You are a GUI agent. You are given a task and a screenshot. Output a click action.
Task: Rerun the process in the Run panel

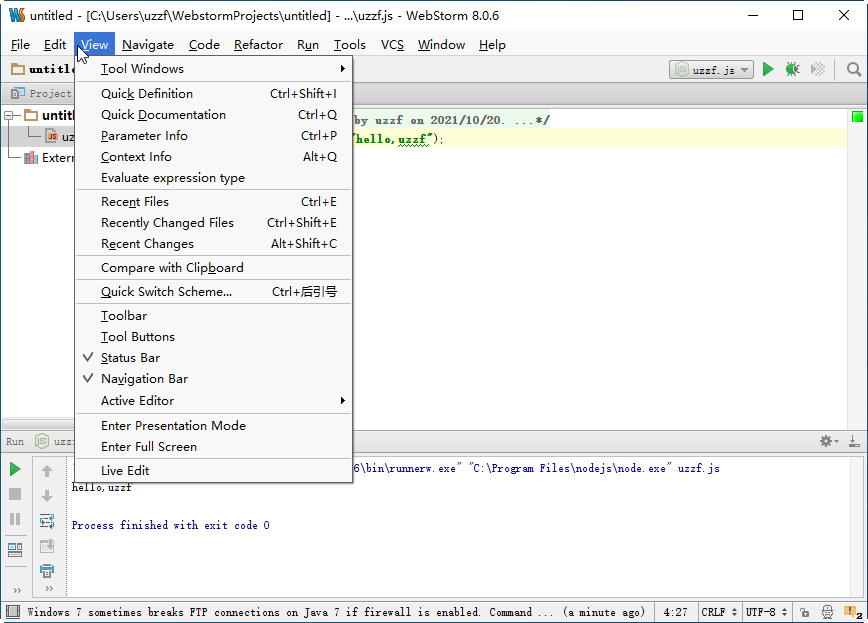click(x=15, y=470)
